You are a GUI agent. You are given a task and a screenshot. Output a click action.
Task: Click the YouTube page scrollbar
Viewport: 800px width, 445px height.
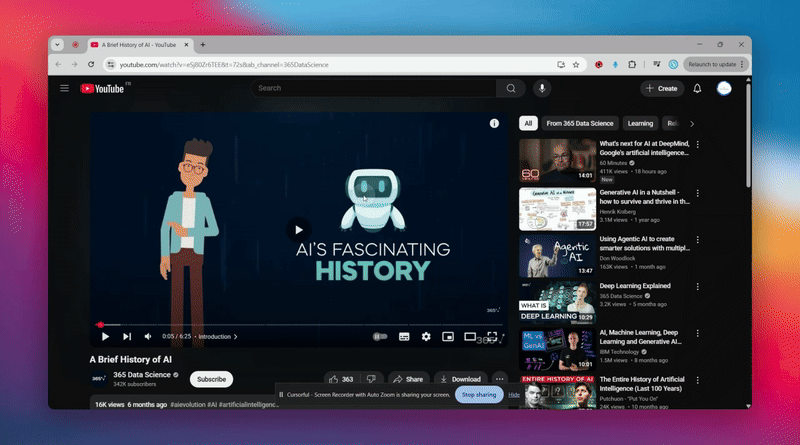point(748,136)
